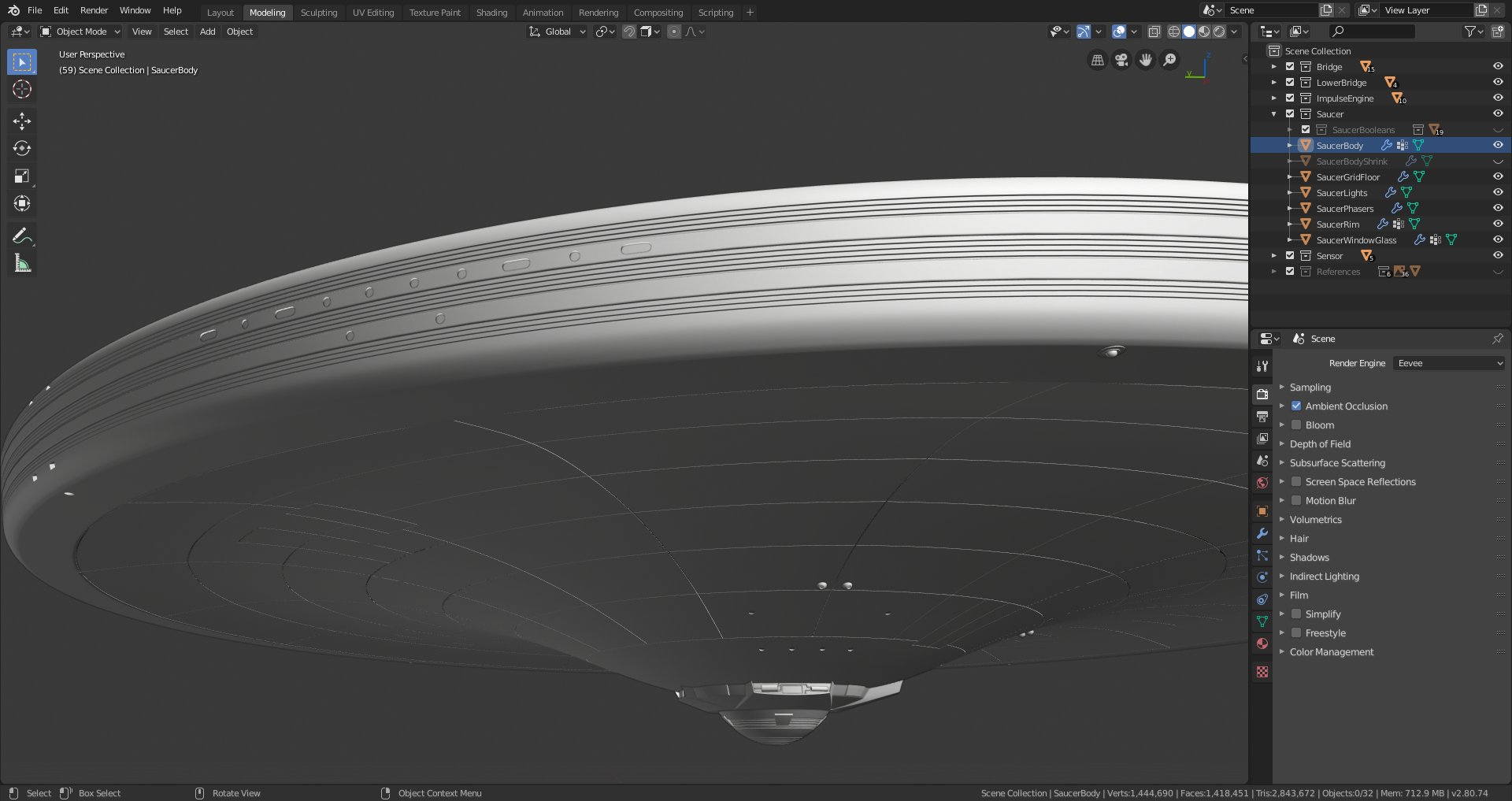Viewport: 1512px width, 801px height.
Task: Click the outliner search field
Action: [x=1372, y=32]
